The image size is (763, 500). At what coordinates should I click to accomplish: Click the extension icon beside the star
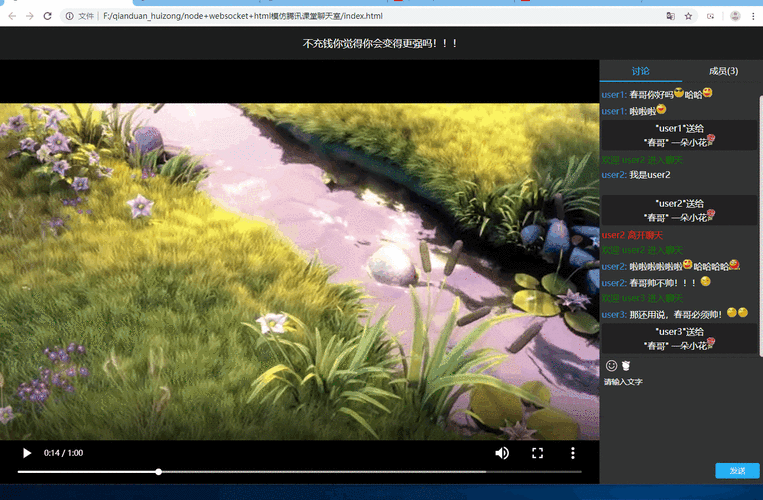[710, 16]
